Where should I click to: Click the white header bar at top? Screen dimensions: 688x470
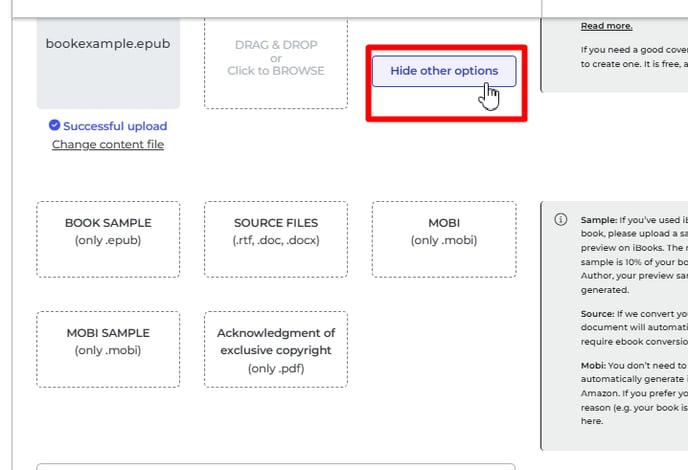click(276, 9)
